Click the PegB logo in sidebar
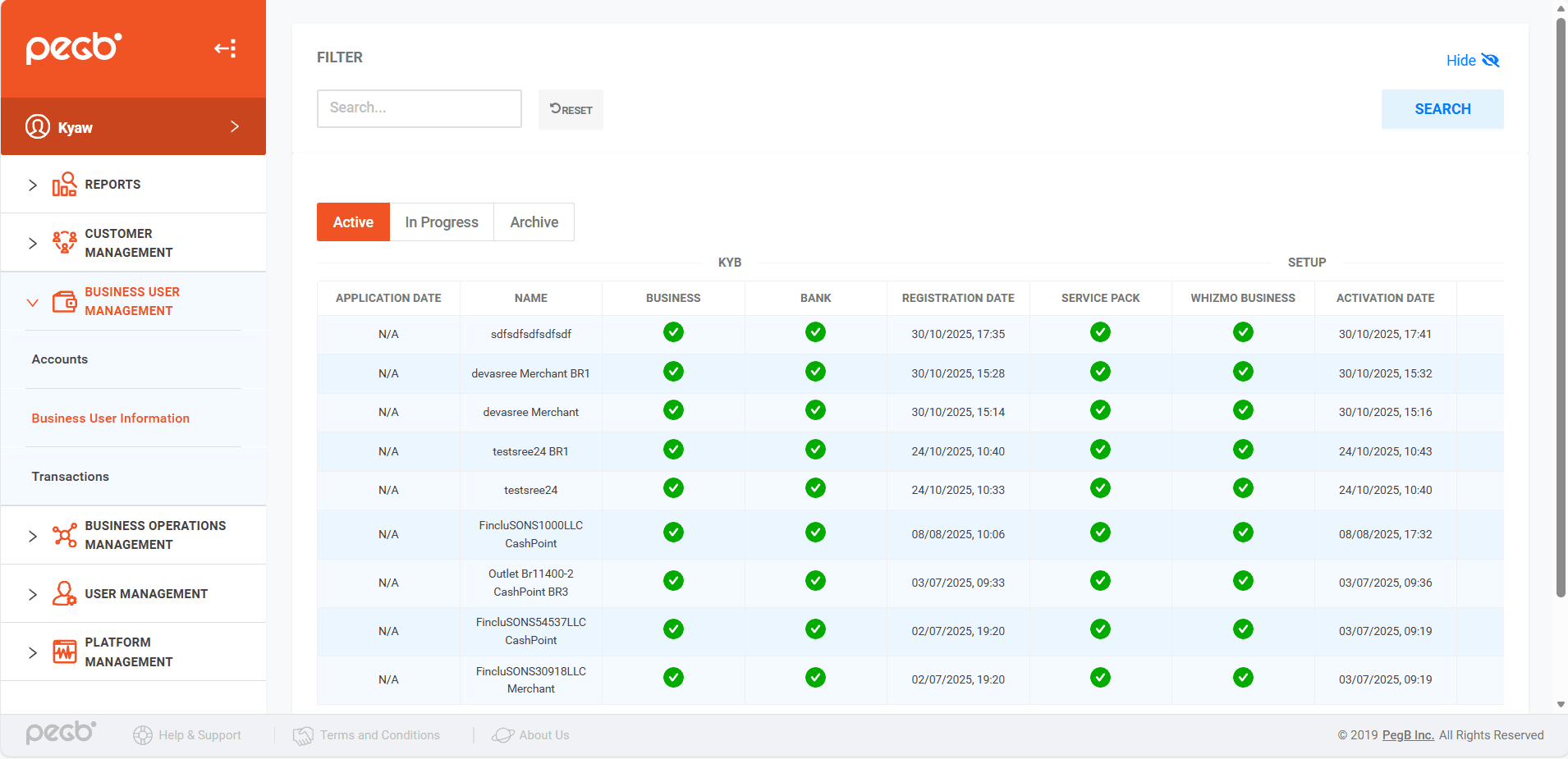Viewport: 1568px width, 759px height. pyautogui.click(x=73, y=48)
